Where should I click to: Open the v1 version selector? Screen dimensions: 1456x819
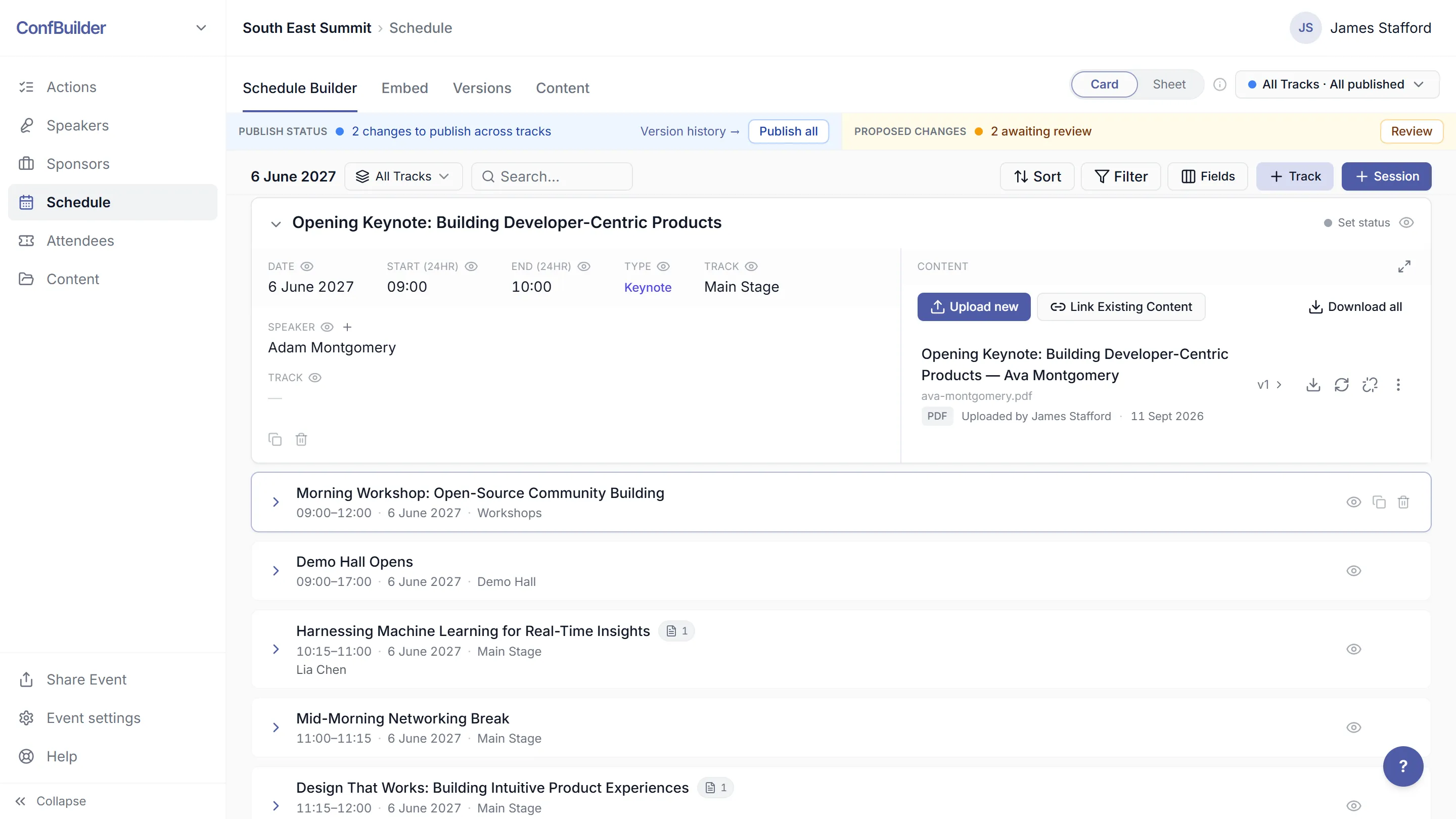pyautogui.click(x=1269, y=385)
